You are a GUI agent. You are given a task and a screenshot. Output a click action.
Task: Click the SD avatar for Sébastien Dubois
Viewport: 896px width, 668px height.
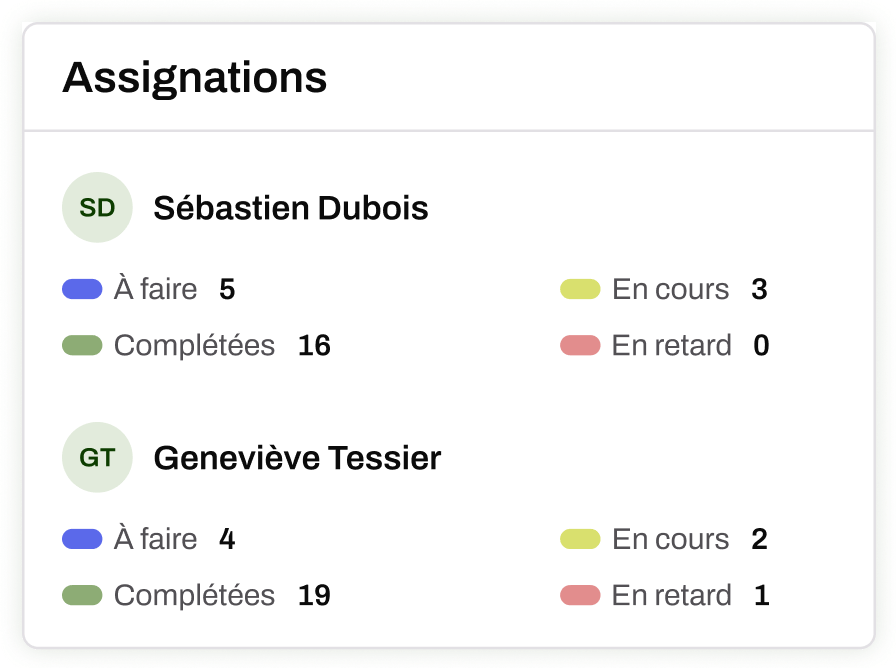[97, 208]
